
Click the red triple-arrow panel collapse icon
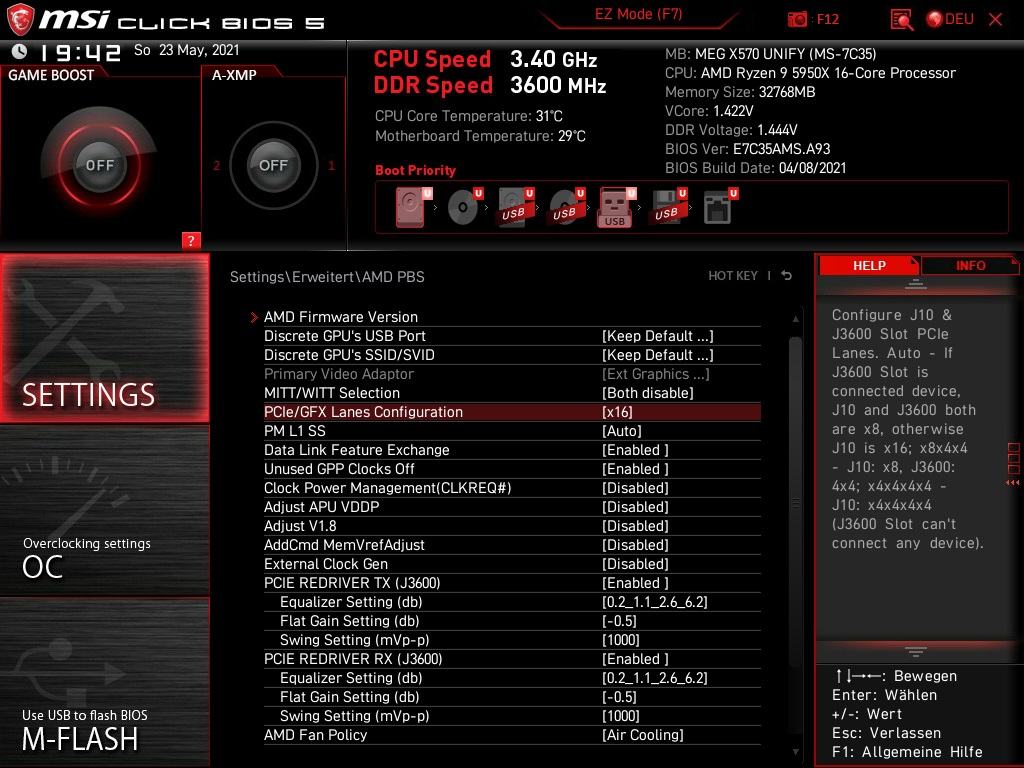(1012, 483)
